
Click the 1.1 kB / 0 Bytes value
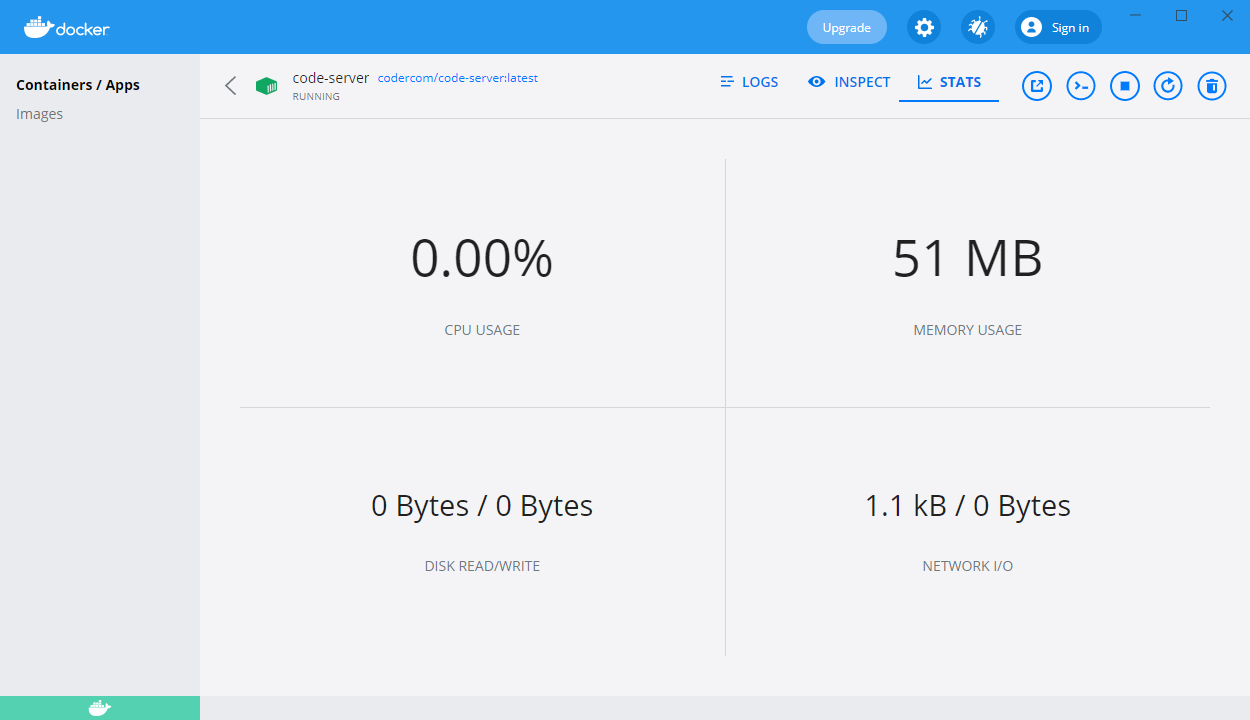point(968,506)
